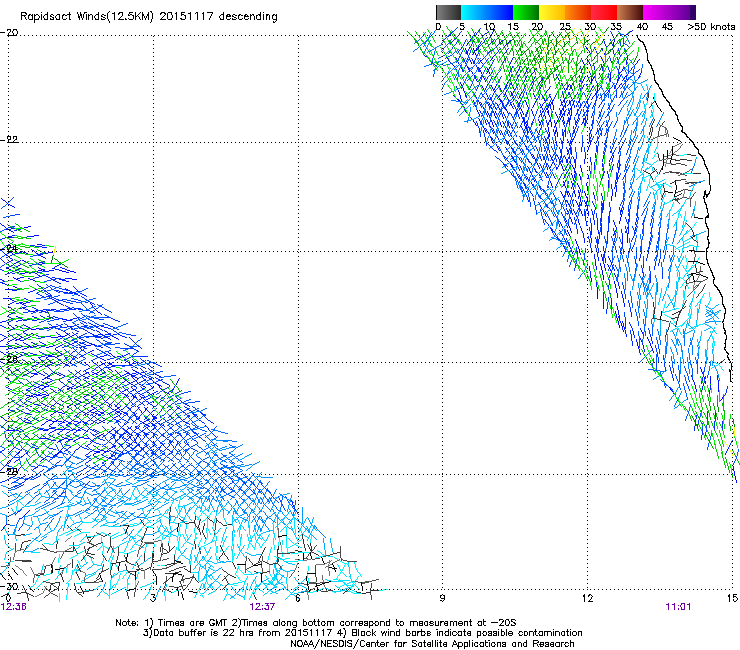Select the legend label '25'
The image size is (740, 650).
[565, 27]
